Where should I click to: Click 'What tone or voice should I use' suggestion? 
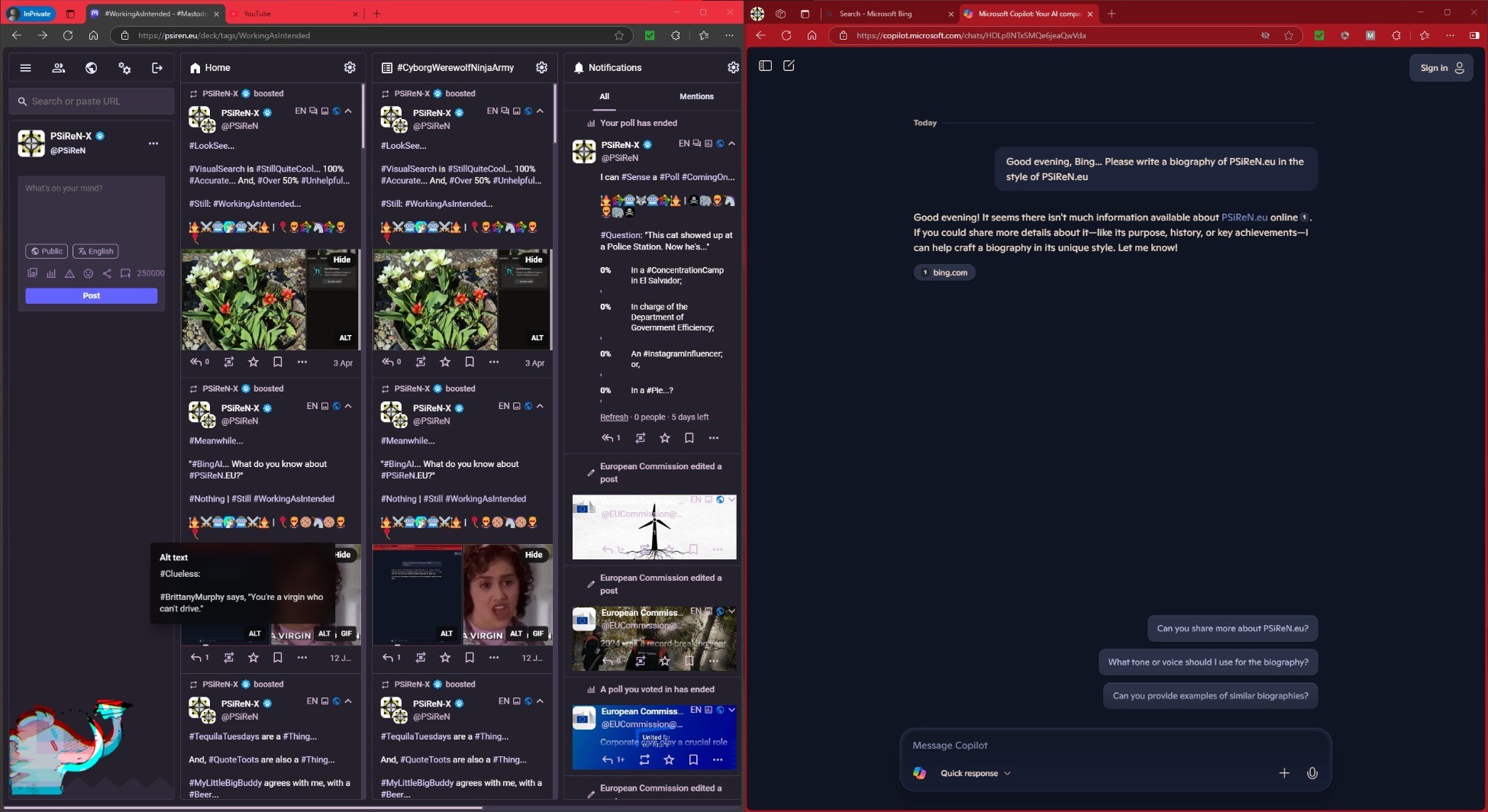coord(1208,662)
